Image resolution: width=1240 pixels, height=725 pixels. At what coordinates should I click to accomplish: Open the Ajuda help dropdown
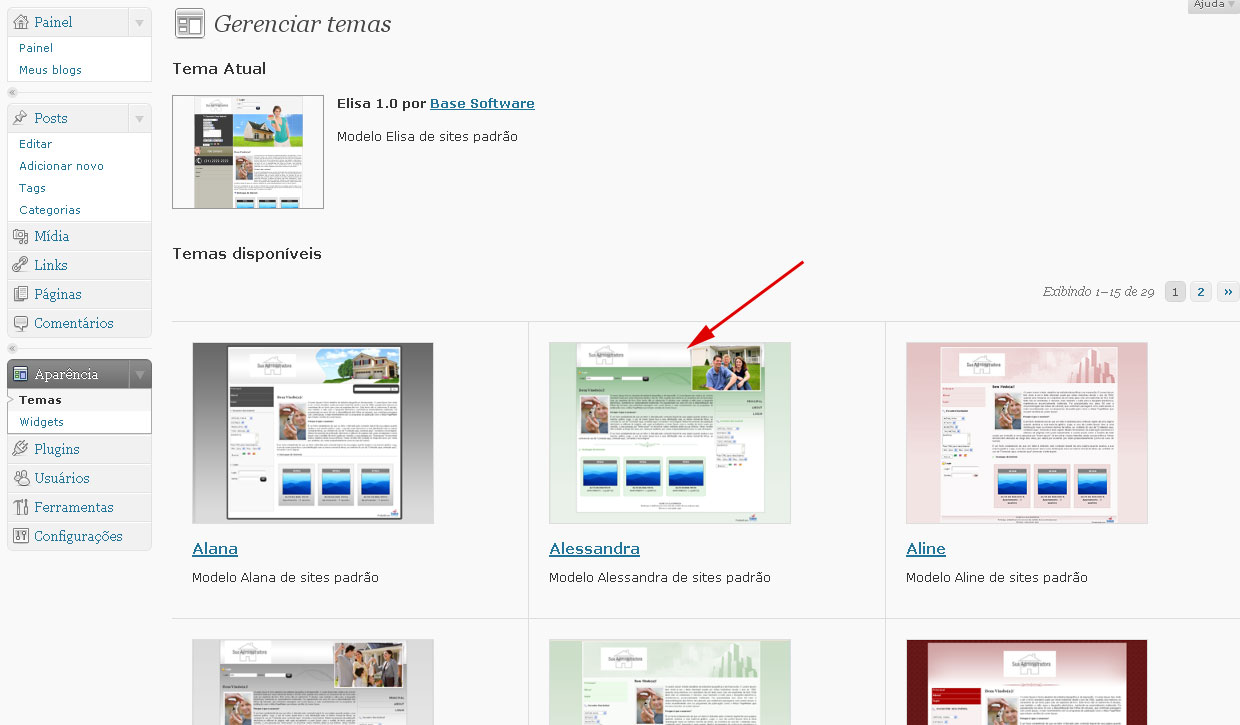(1213, 5)
